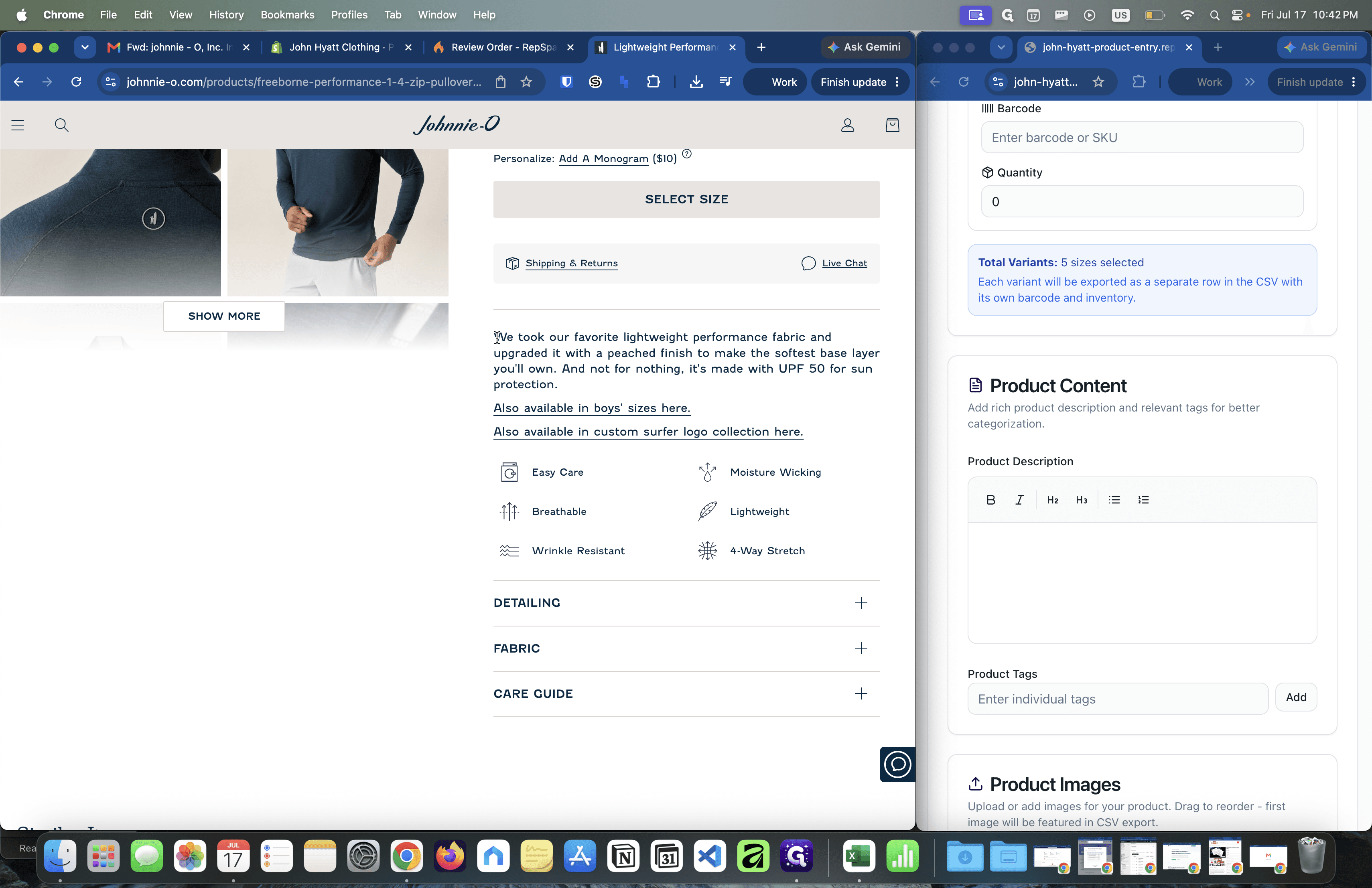1372x888 pixels.
Task: Click the SHOW MORE images button
Action: coord(224,316)
